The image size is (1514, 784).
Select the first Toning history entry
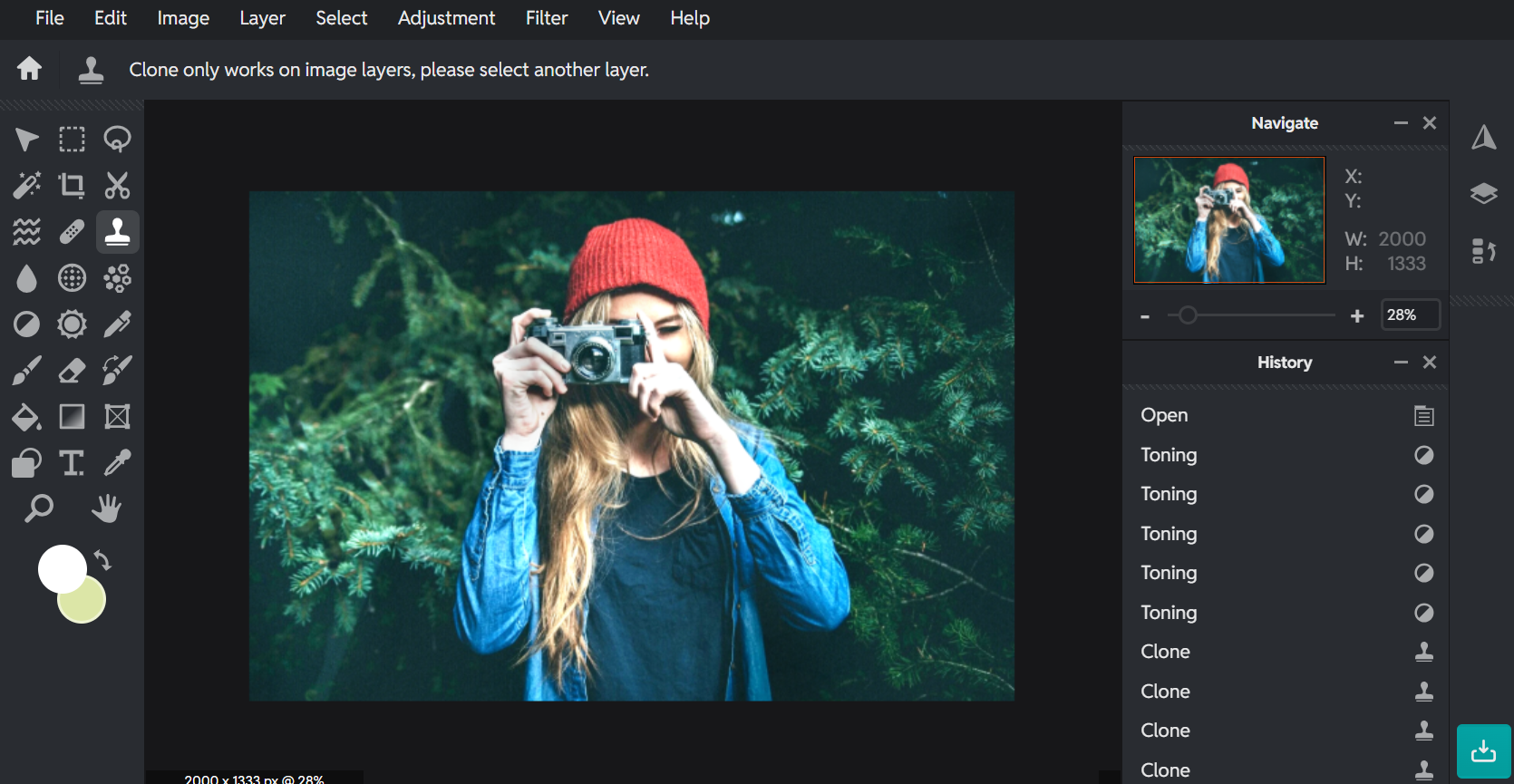coord(1286,455)
